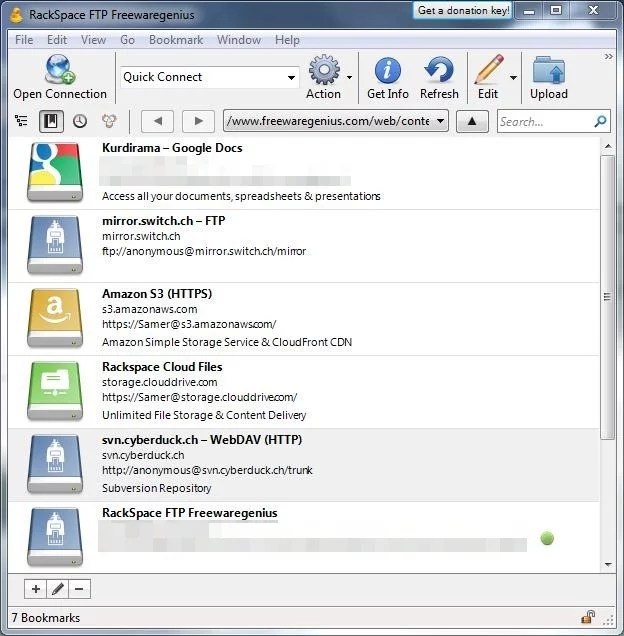624x636 pixels.
Task: Click the Edit pencil icon in toolbar
Action: [488, 70]
